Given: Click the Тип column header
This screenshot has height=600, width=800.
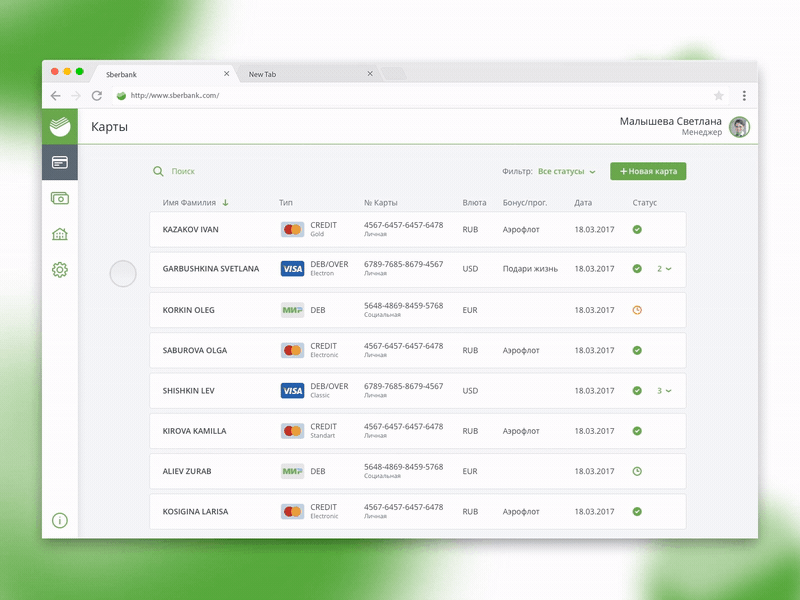Looking at the screenshot, I should (286, 203).
